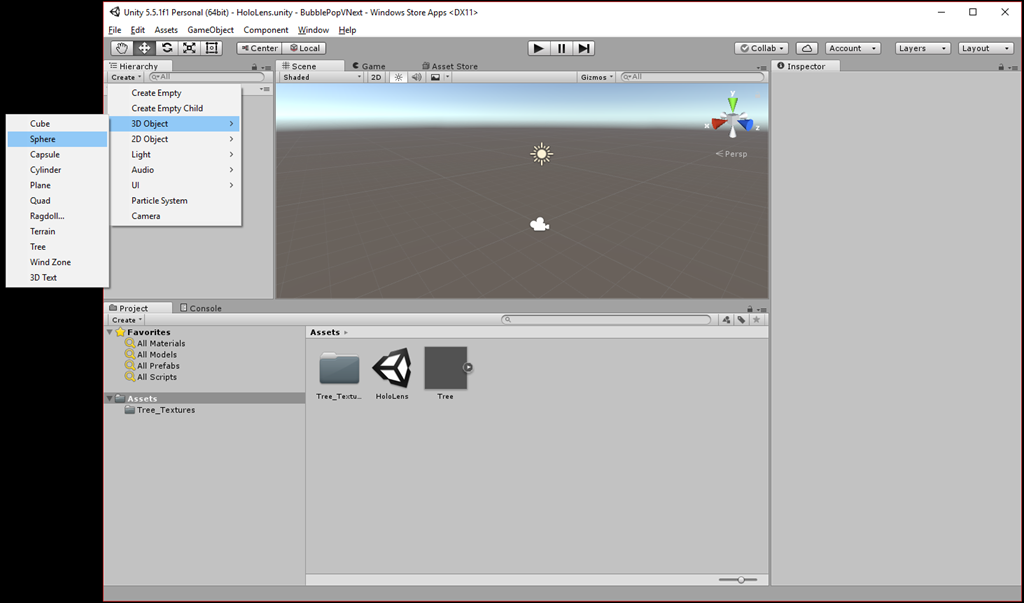Select the Scale tool
This screenshot has height=603, width=1024.
tap(189, 48)
